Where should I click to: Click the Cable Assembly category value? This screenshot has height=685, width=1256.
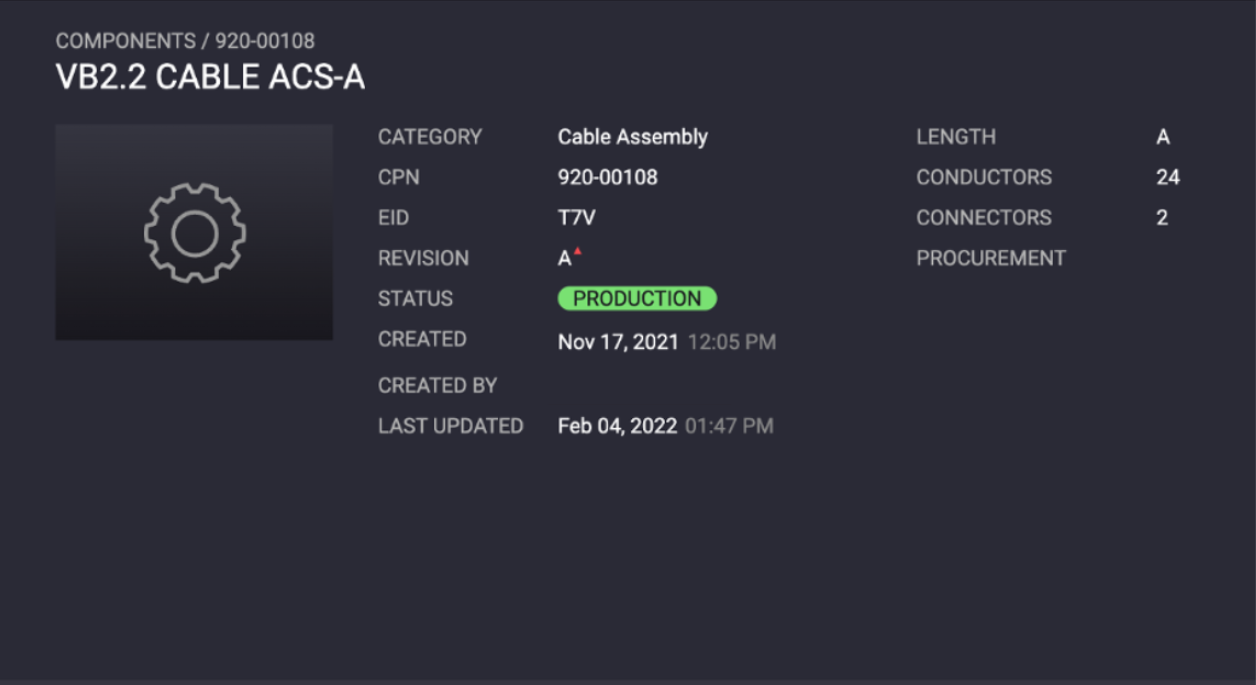click(x=632, y=137)
